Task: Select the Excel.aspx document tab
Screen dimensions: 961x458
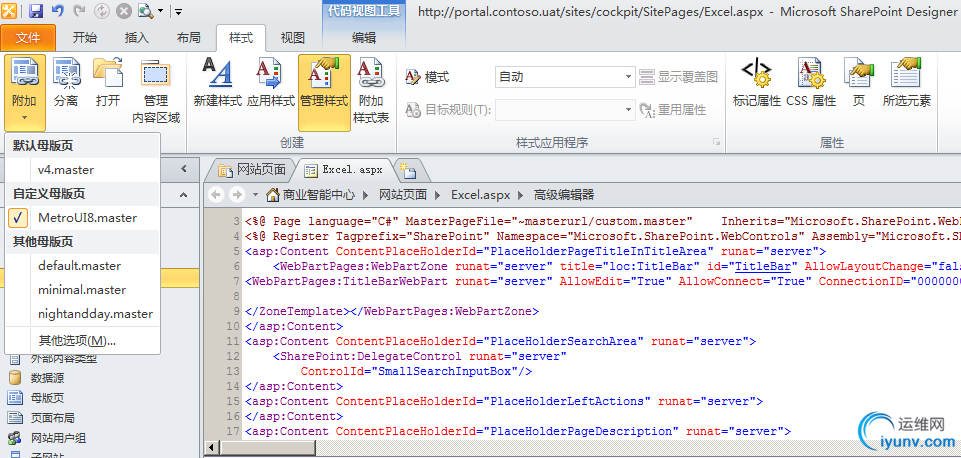Action: pyautogui.click(x=344, y=170)
